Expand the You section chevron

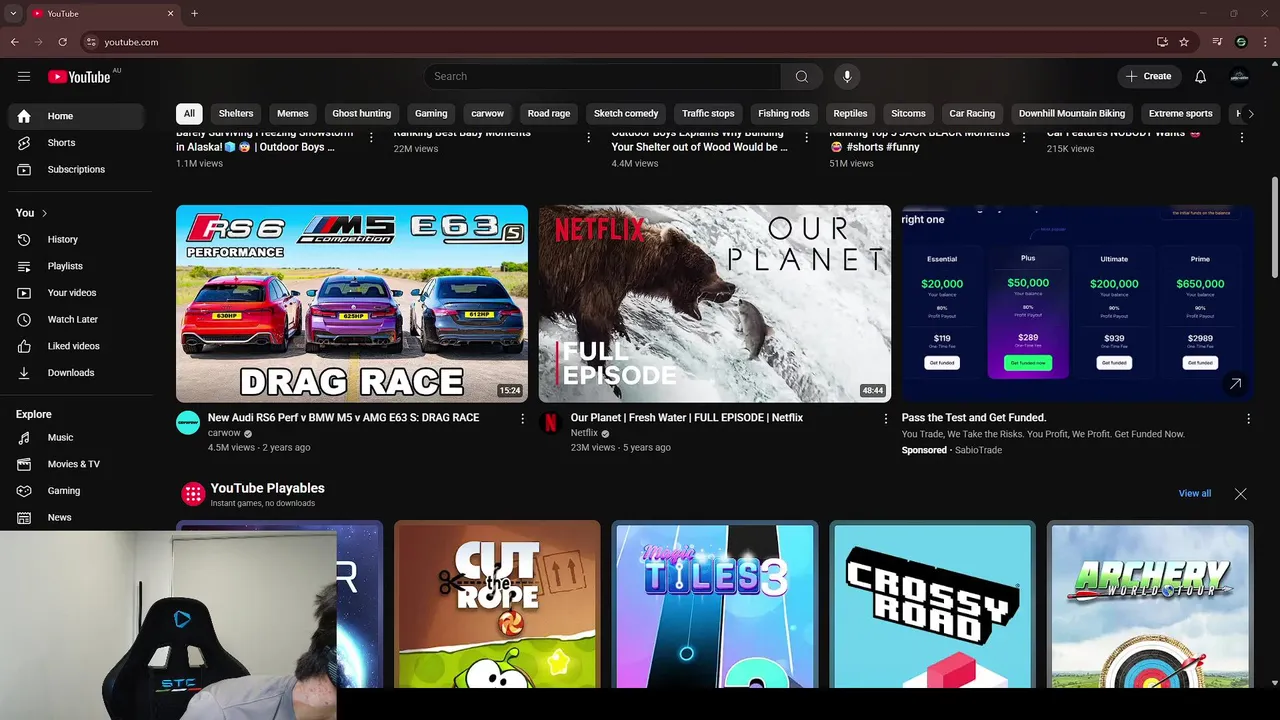pos(44,213)
